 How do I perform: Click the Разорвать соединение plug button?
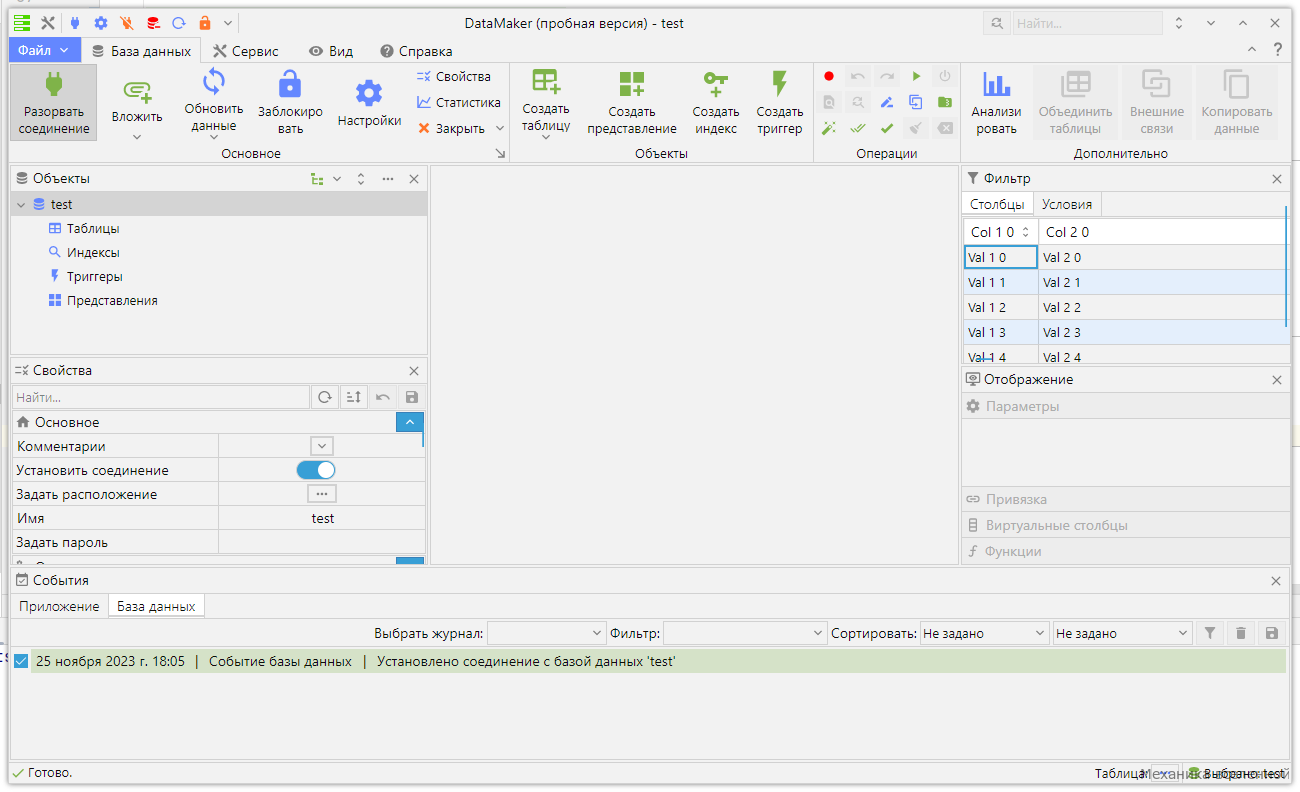[x=54, y=103]
